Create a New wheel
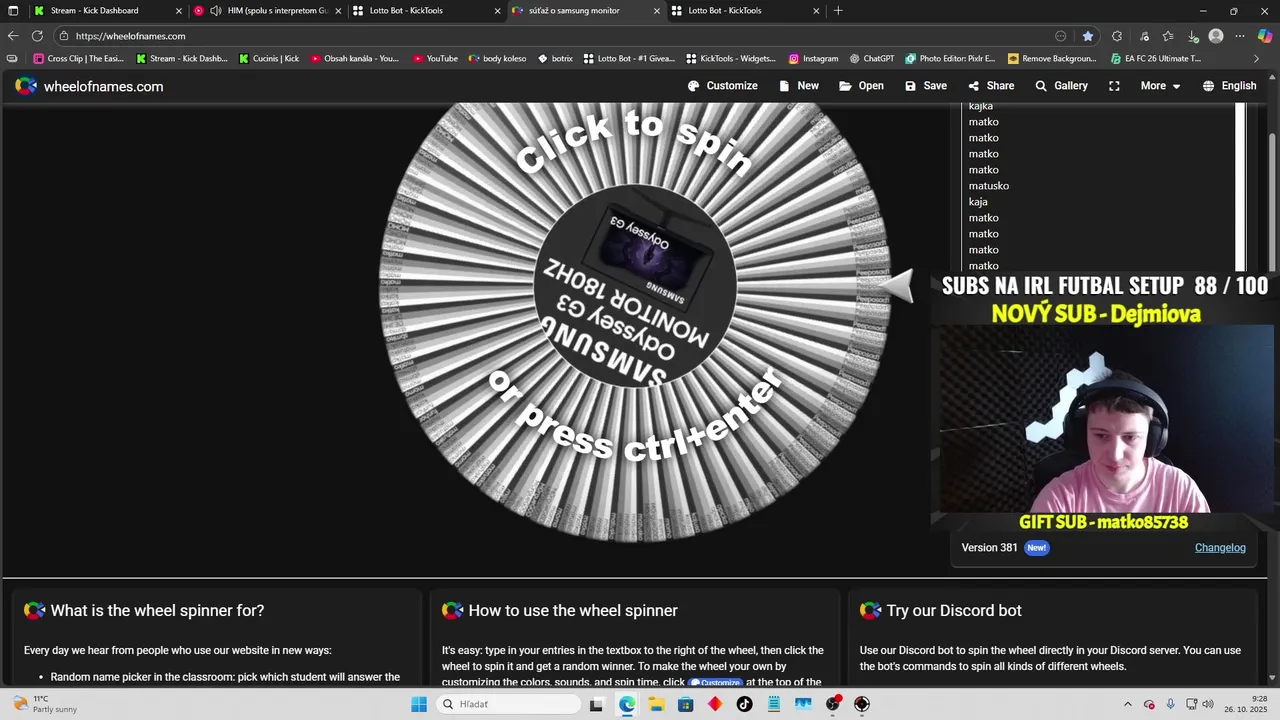Screen dimensions: 1280x720 [798, 86]
